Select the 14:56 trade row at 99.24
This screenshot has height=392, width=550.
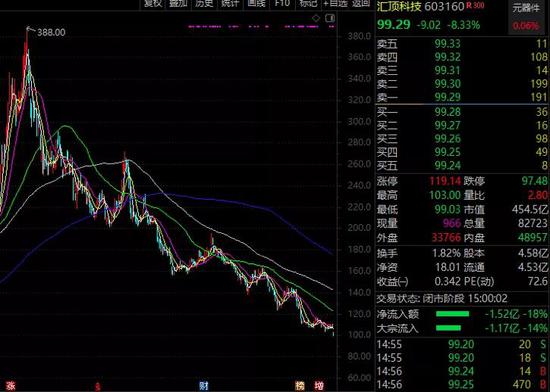[x=462, y=371]
